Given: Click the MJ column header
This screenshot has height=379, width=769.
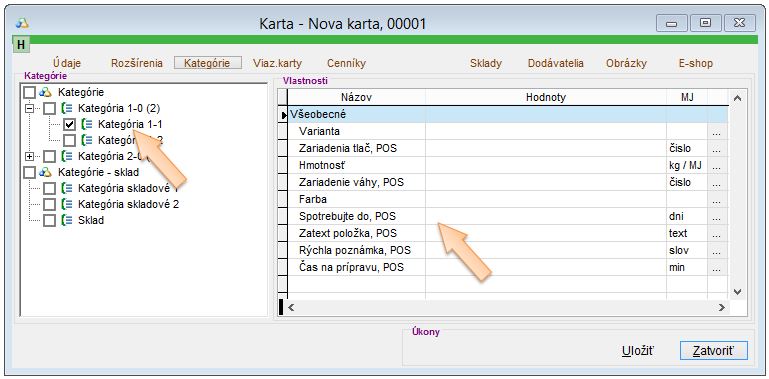Looking at the screenshot, I should [687, 97].
